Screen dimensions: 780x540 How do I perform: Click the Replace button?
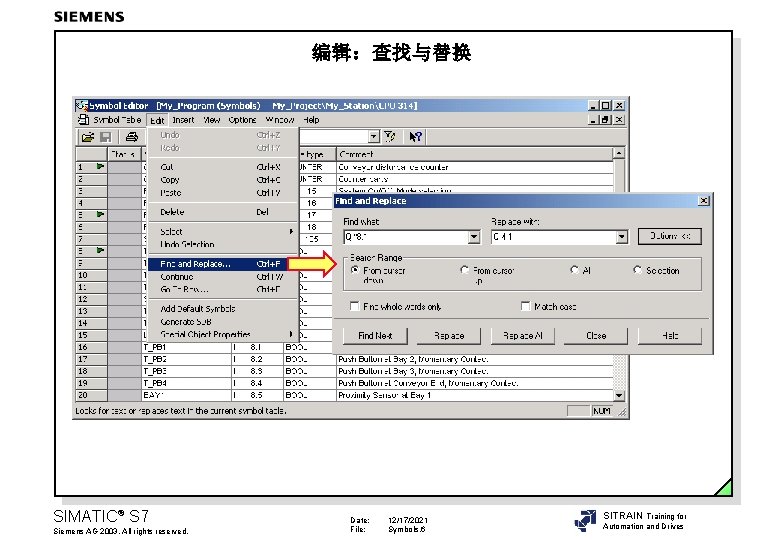449,336
